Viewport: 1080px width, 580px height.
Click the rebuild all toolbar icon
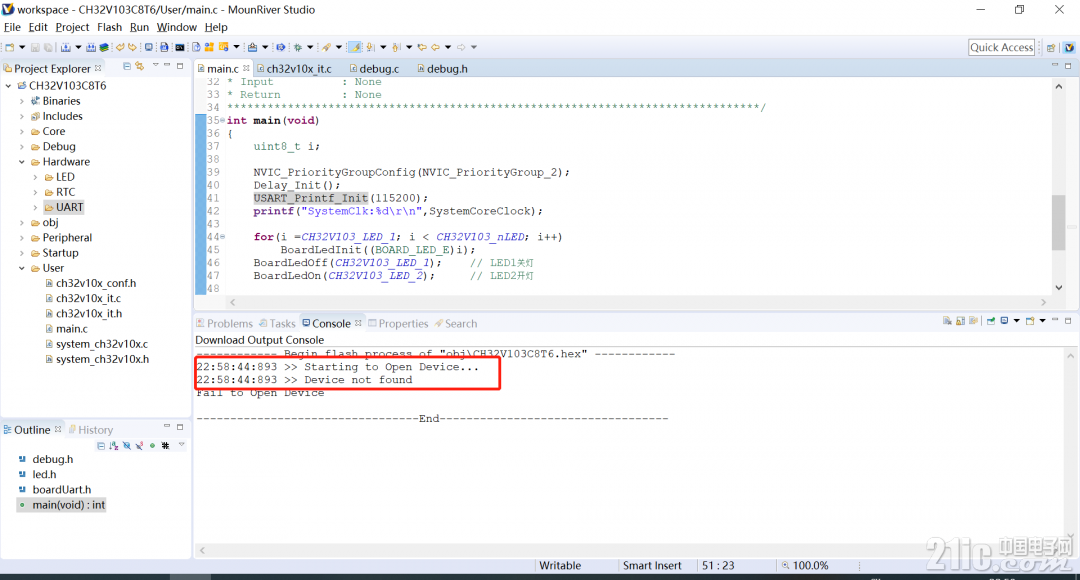pyautogui.click(x=90, y=48)
